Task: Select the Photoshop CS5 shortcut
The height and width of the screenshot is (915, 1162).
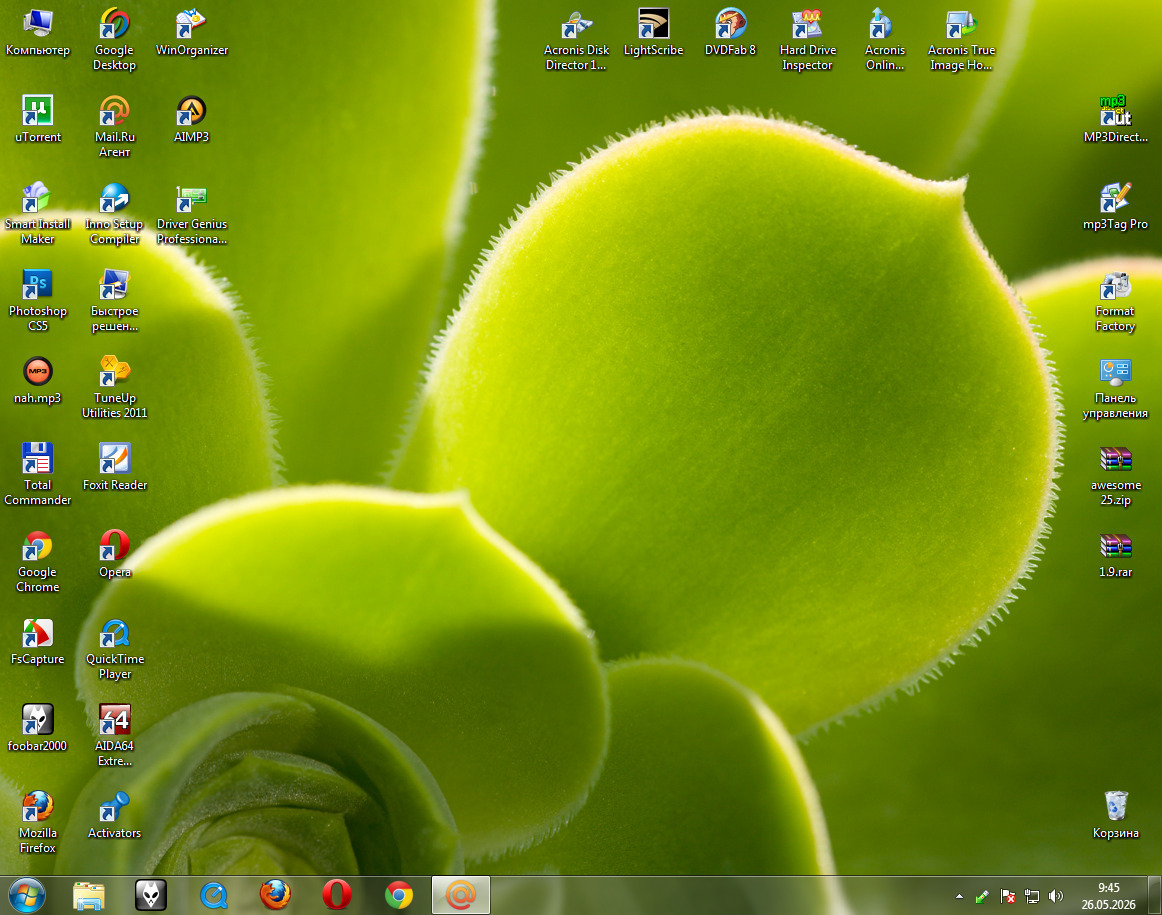Action: (x=38, y=300)
